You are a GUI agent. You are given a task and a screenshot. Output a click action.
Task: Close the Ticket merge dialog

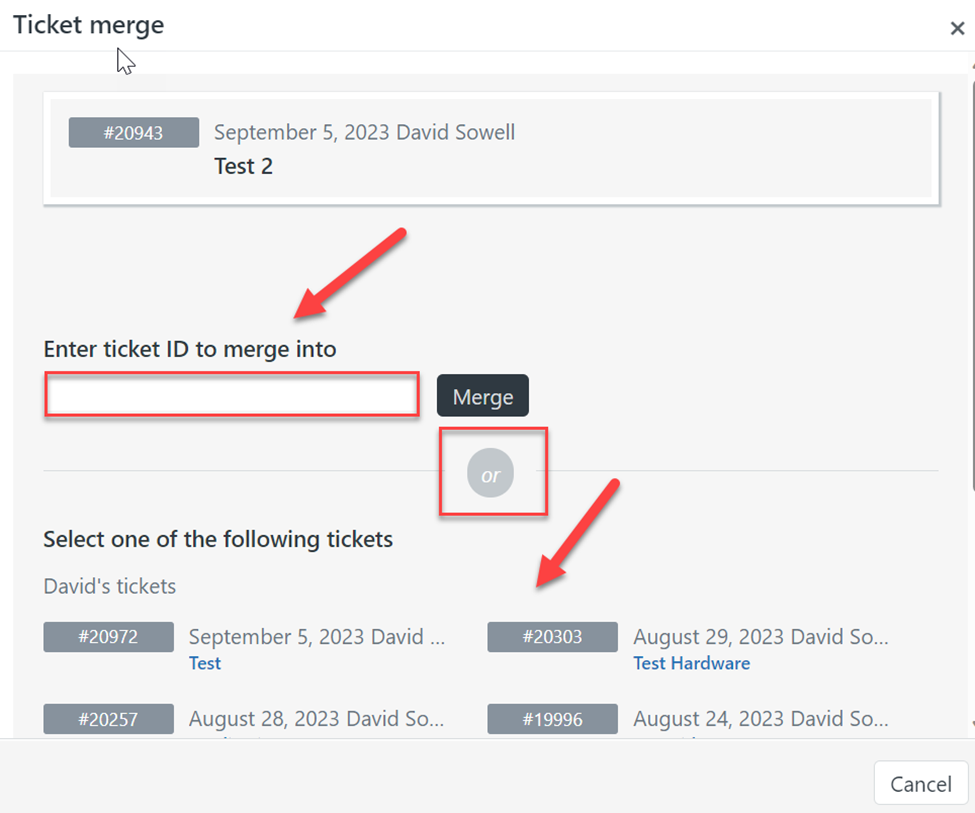[x=956, y=28]
